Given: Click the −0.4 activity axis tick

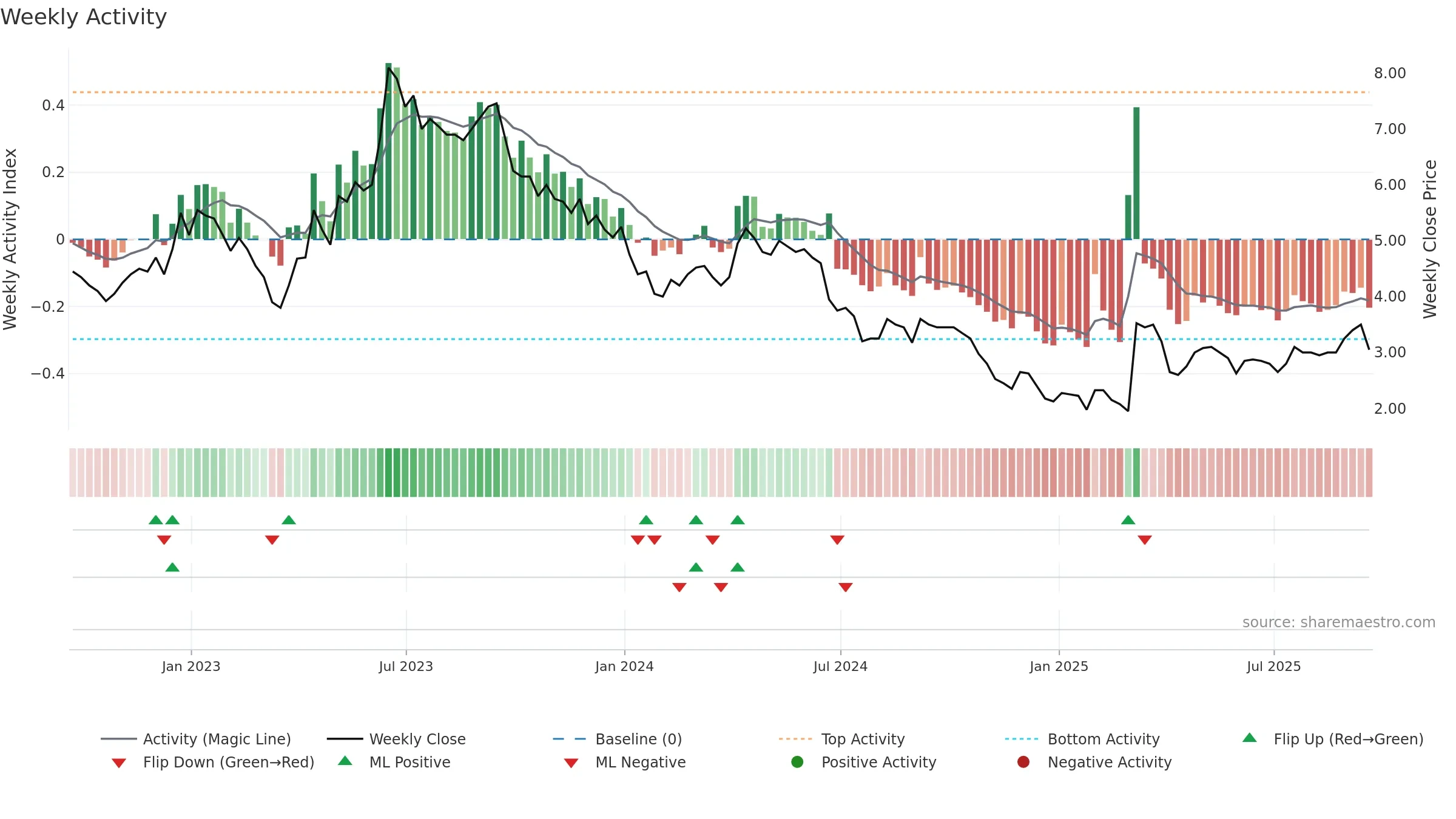Looking at the screenshot, I should coord(48,373).
